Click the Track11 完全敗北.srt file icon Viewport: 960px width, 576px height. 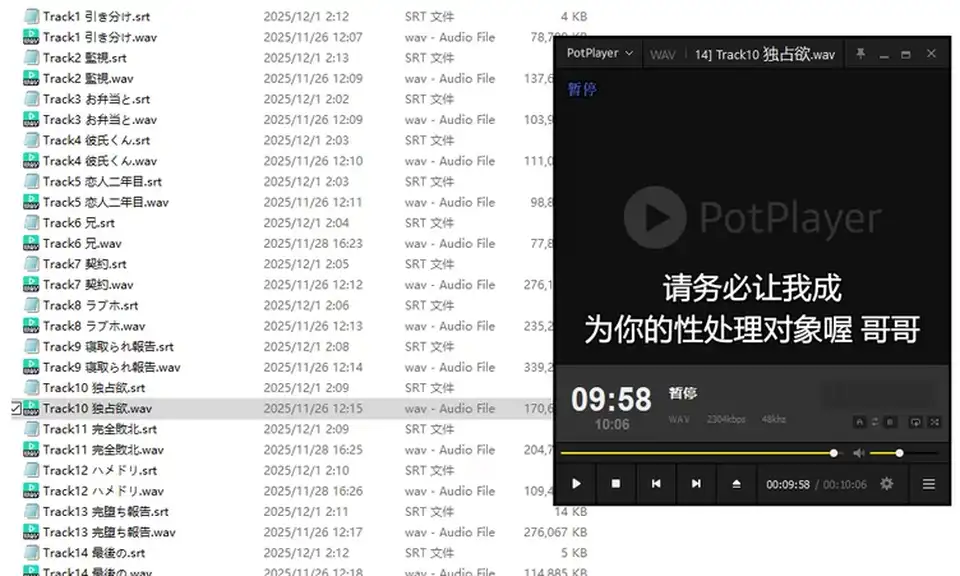coord(31,429)
